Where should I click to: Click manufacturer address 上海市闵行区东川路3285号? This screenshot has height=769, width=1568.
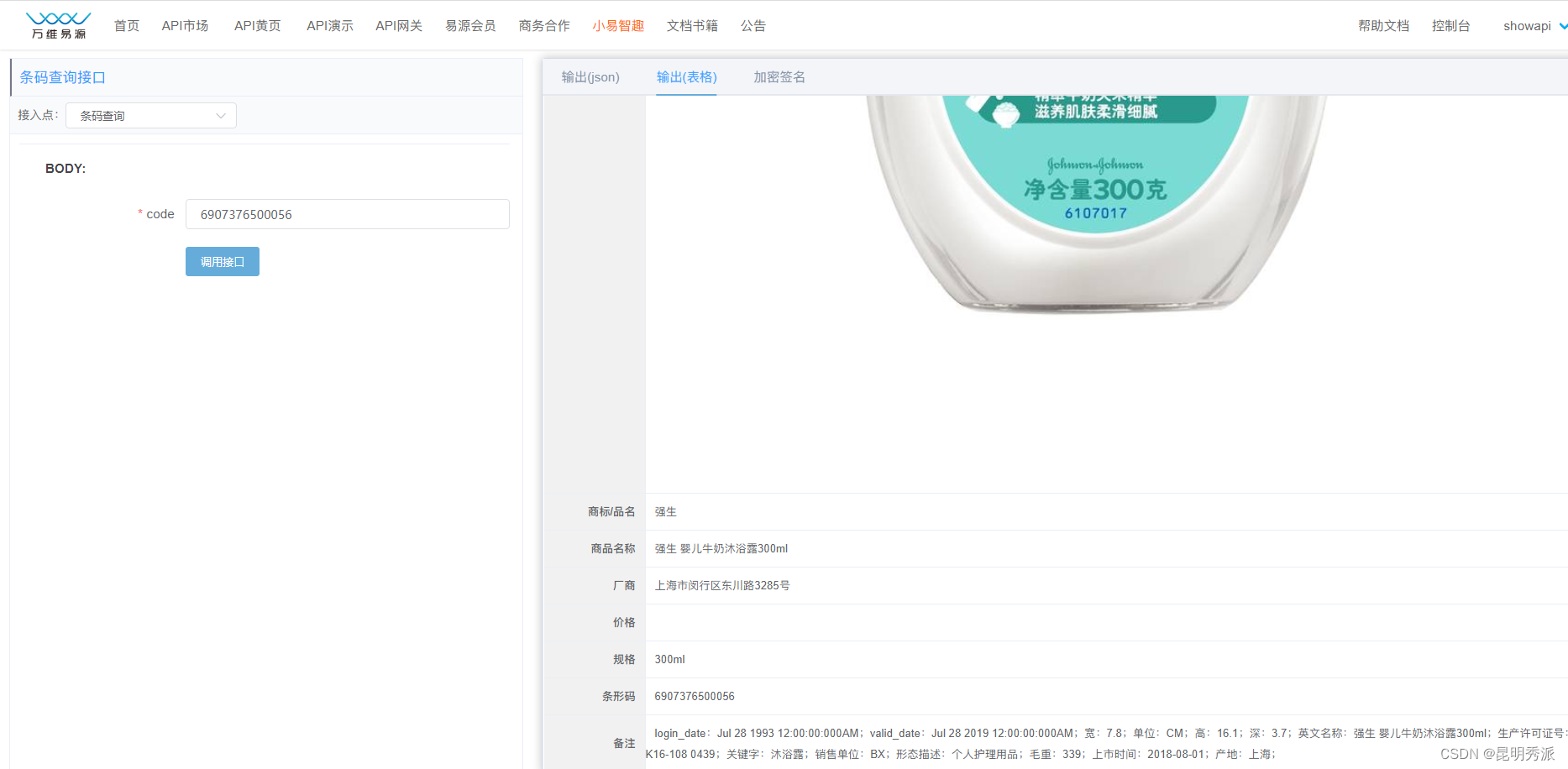click(x=722, y=586)
